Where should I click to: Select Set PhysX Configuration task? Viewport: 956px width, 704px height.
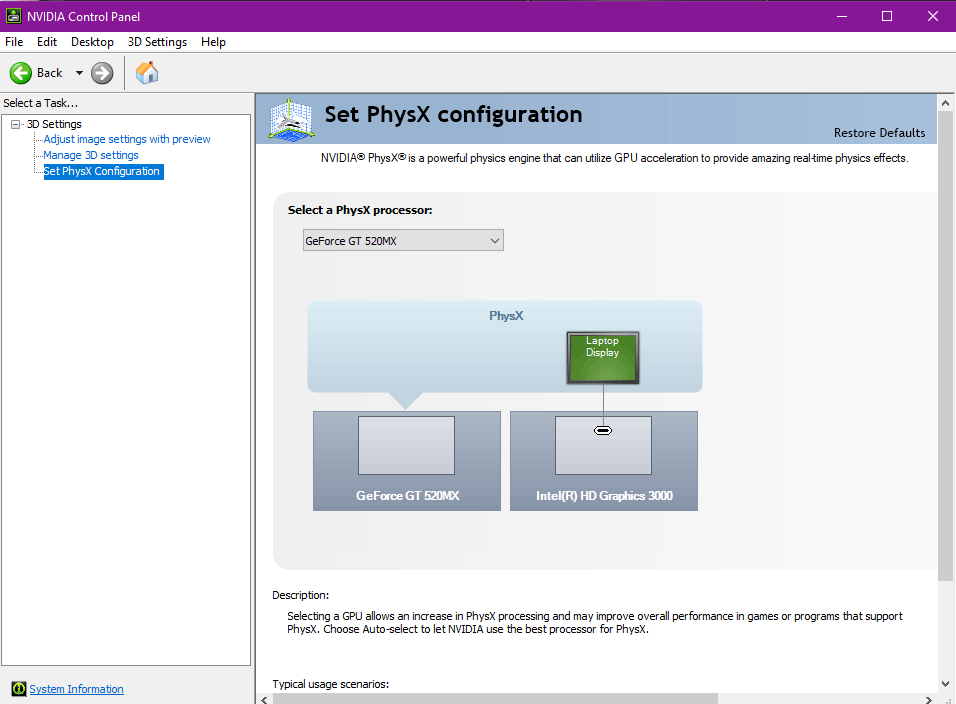(102, 171)
